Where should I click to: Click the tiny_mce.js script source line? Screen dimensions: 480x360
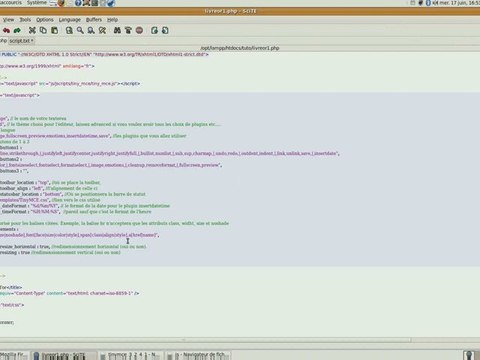70,83
